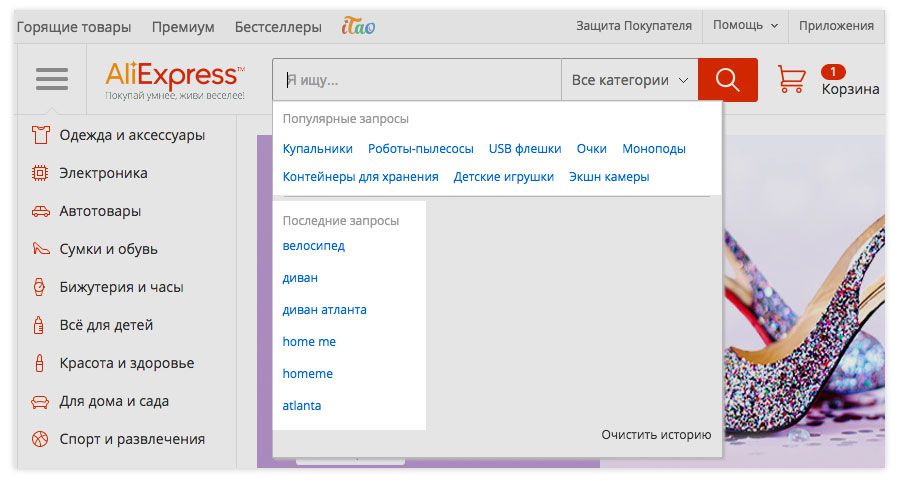Select the chip icon for Электроника
The width and height of the screenshot is (903, 481).
[40, 173]
